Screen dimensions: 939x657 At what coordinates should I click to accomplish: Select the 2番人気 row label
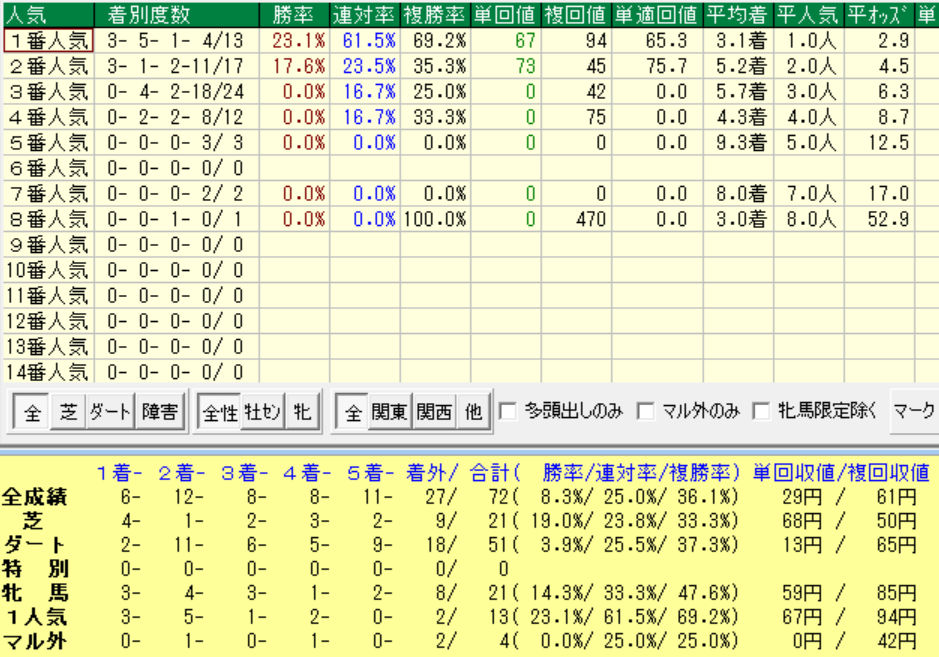[x=49, y=66]
